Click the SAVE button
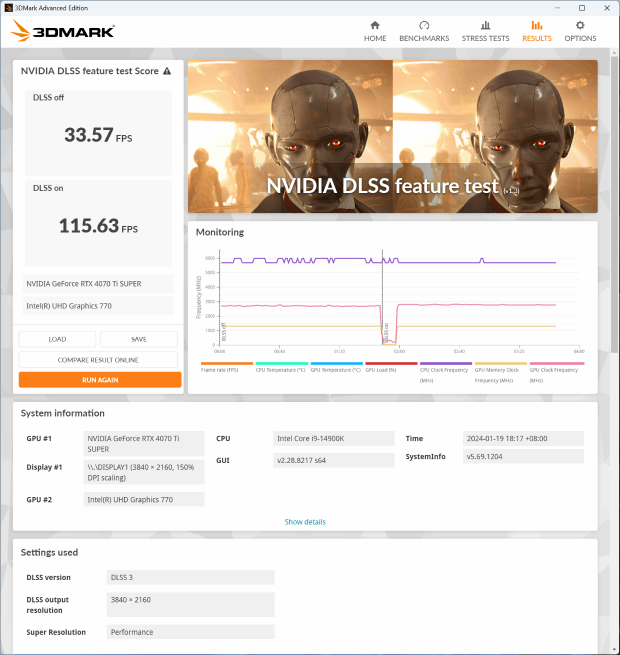The width and height of the screenshot is (620, 655). pyautogui.click(x=139, y=339)
